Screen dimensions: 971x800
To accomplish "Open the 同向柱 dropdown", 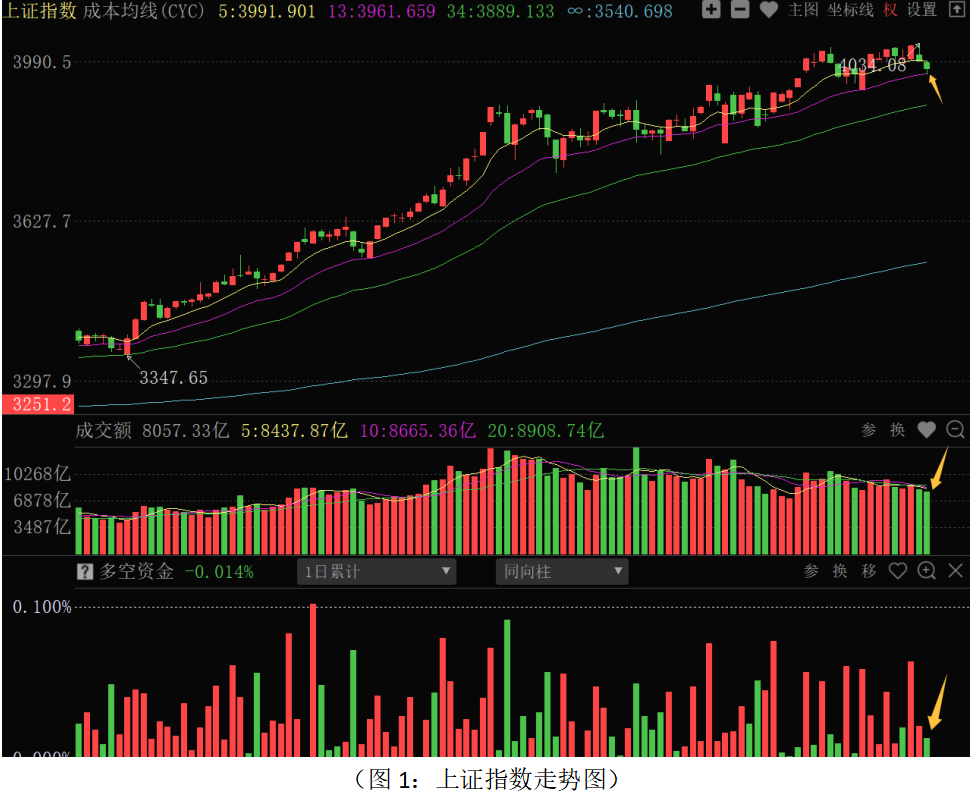I will coord(562,572).
